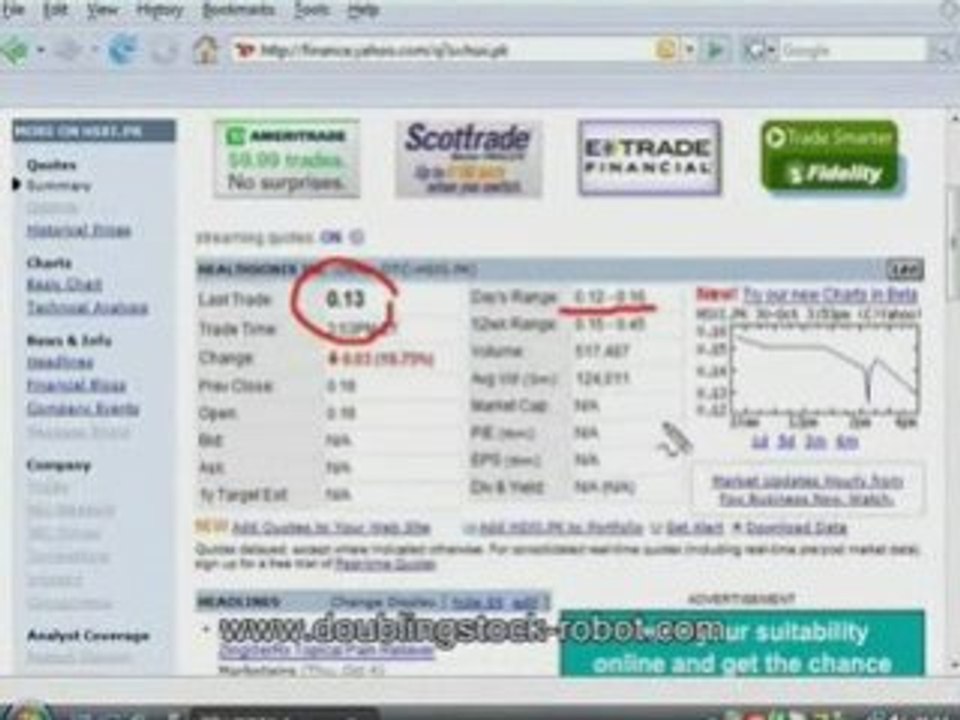Click Add Quotes to Your Web Site
Viewport: 960px width, 720px height.
[x=331, y=527]
